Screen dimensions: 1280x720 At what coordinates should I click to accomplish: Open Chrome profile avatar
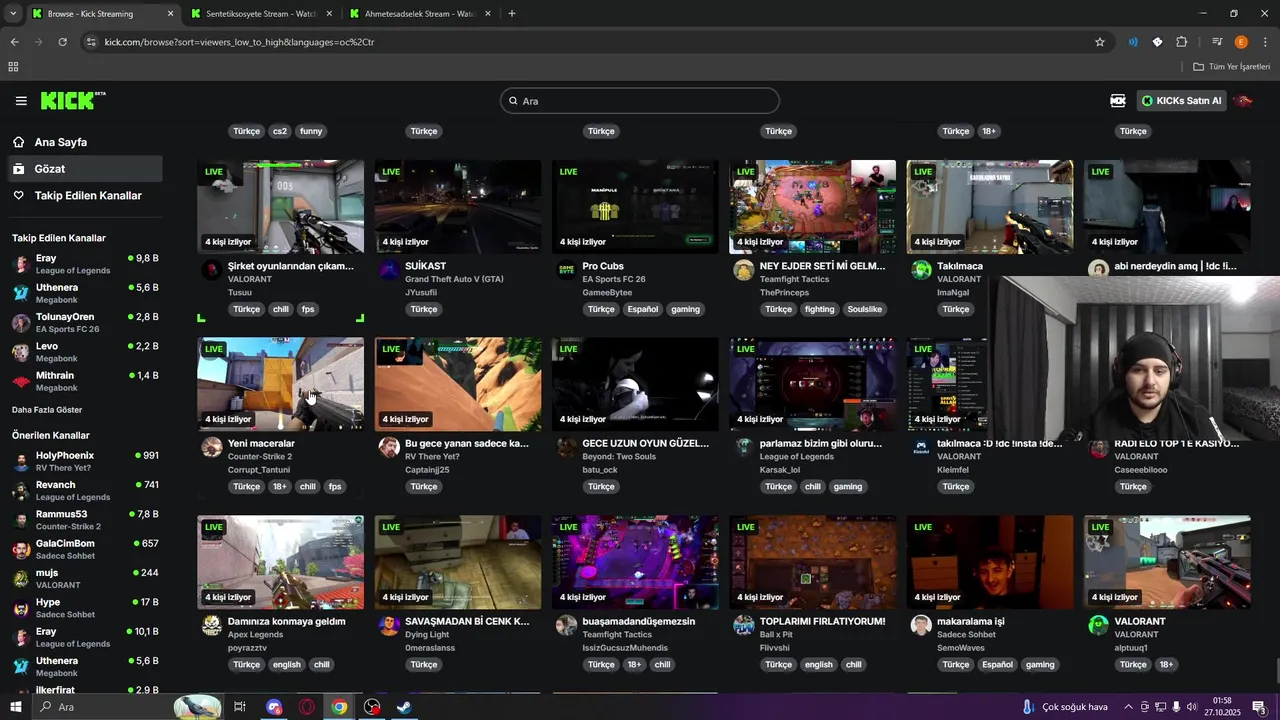1241,42
